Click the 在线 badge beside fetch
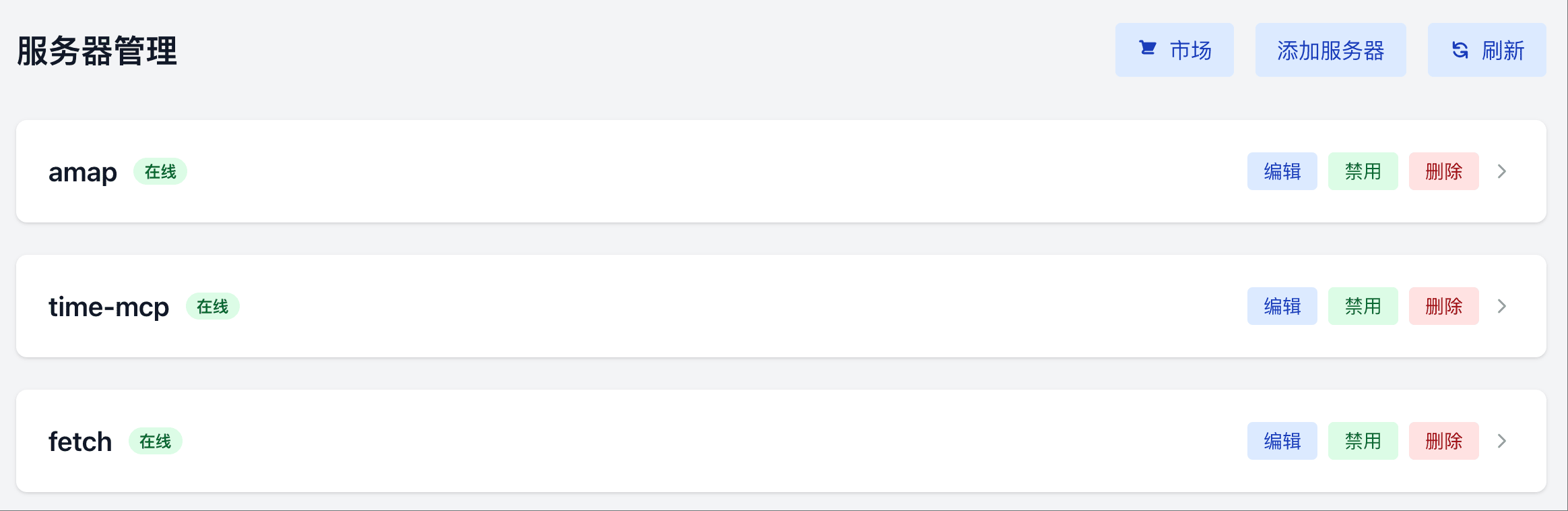 (x=156, y=442)
